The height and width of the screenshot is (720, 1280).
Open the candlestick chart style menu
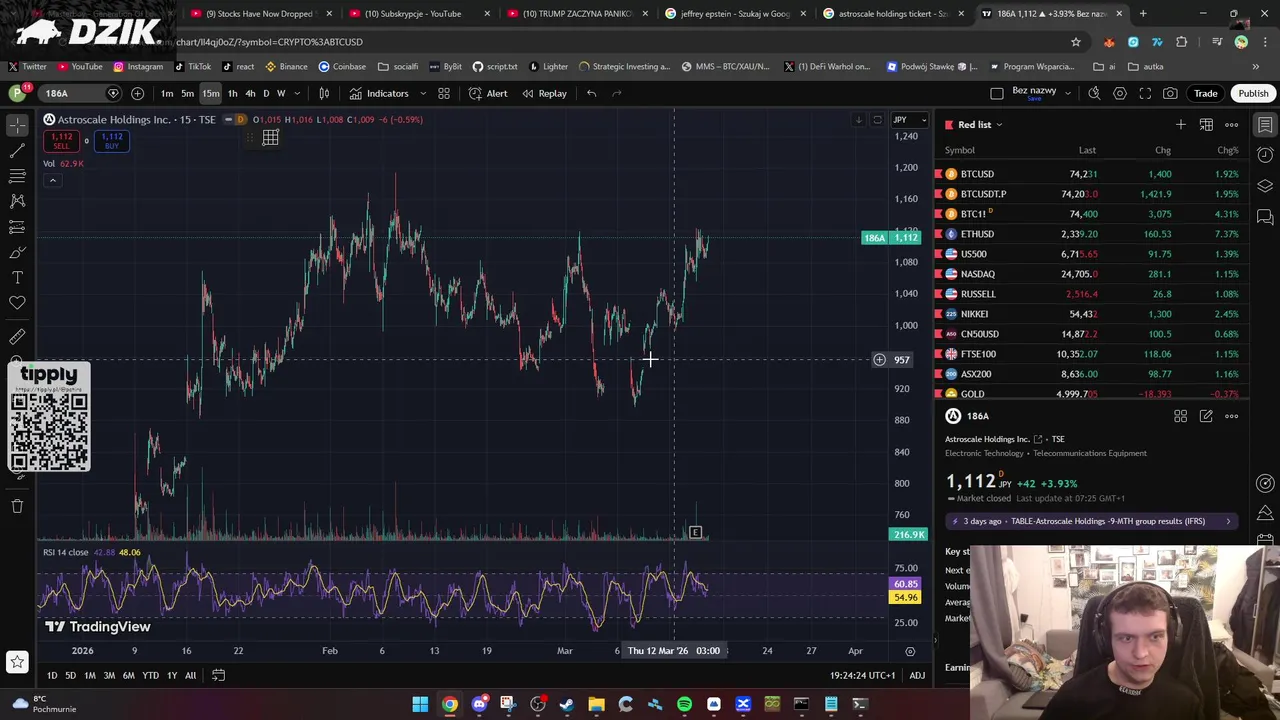click(x=324, y=93)
